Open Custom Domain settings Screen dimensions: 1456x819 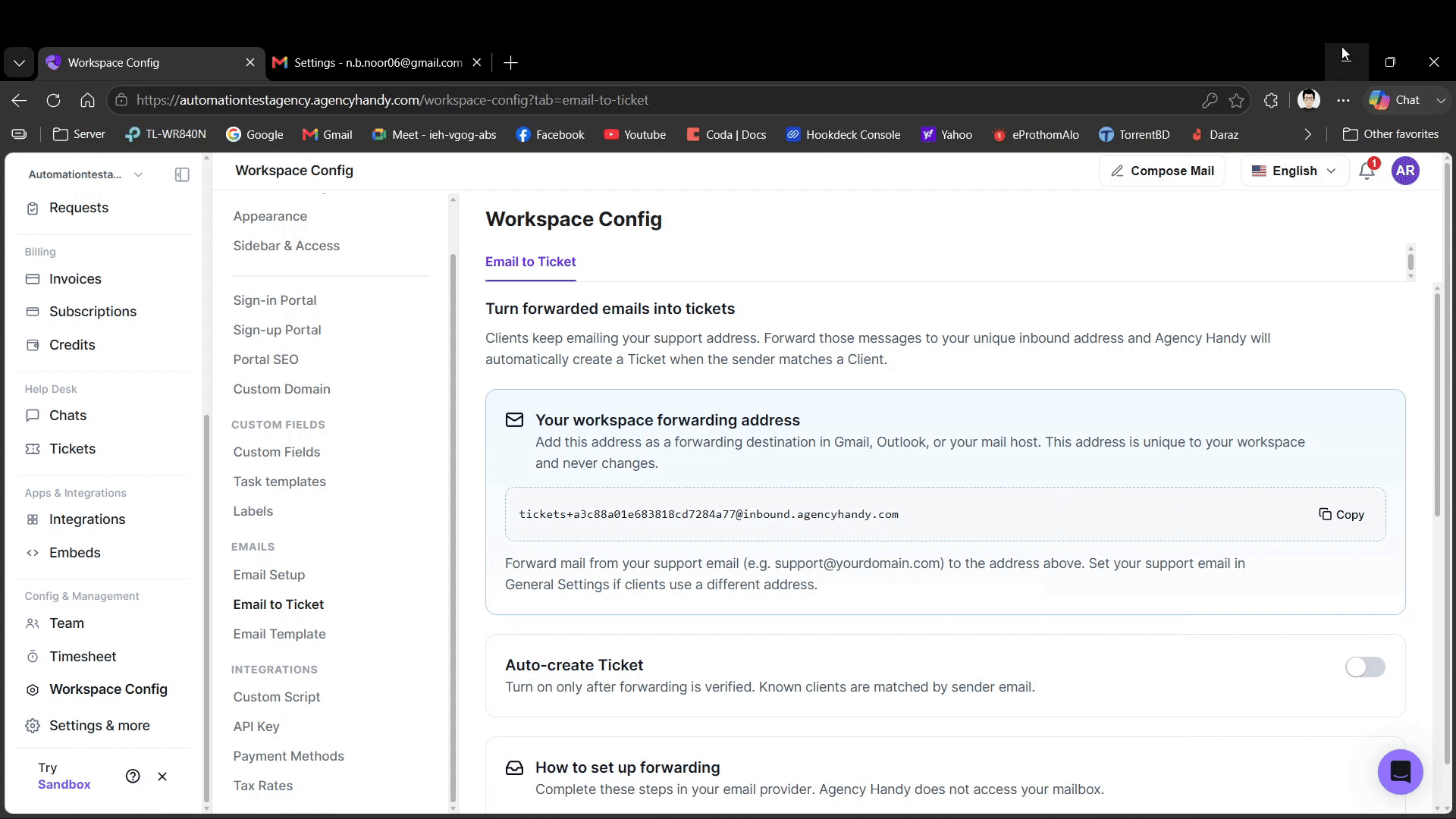pos(281,389)
